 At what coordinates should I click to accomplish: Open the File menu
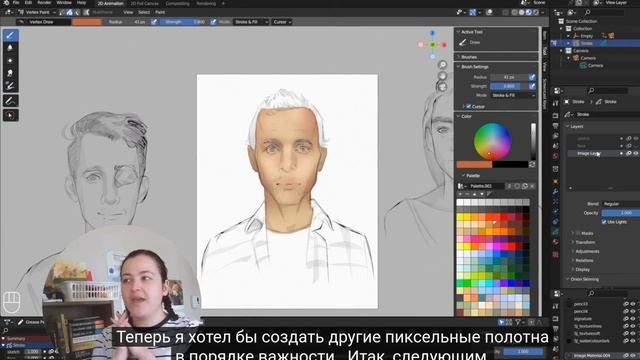[16, 3]
